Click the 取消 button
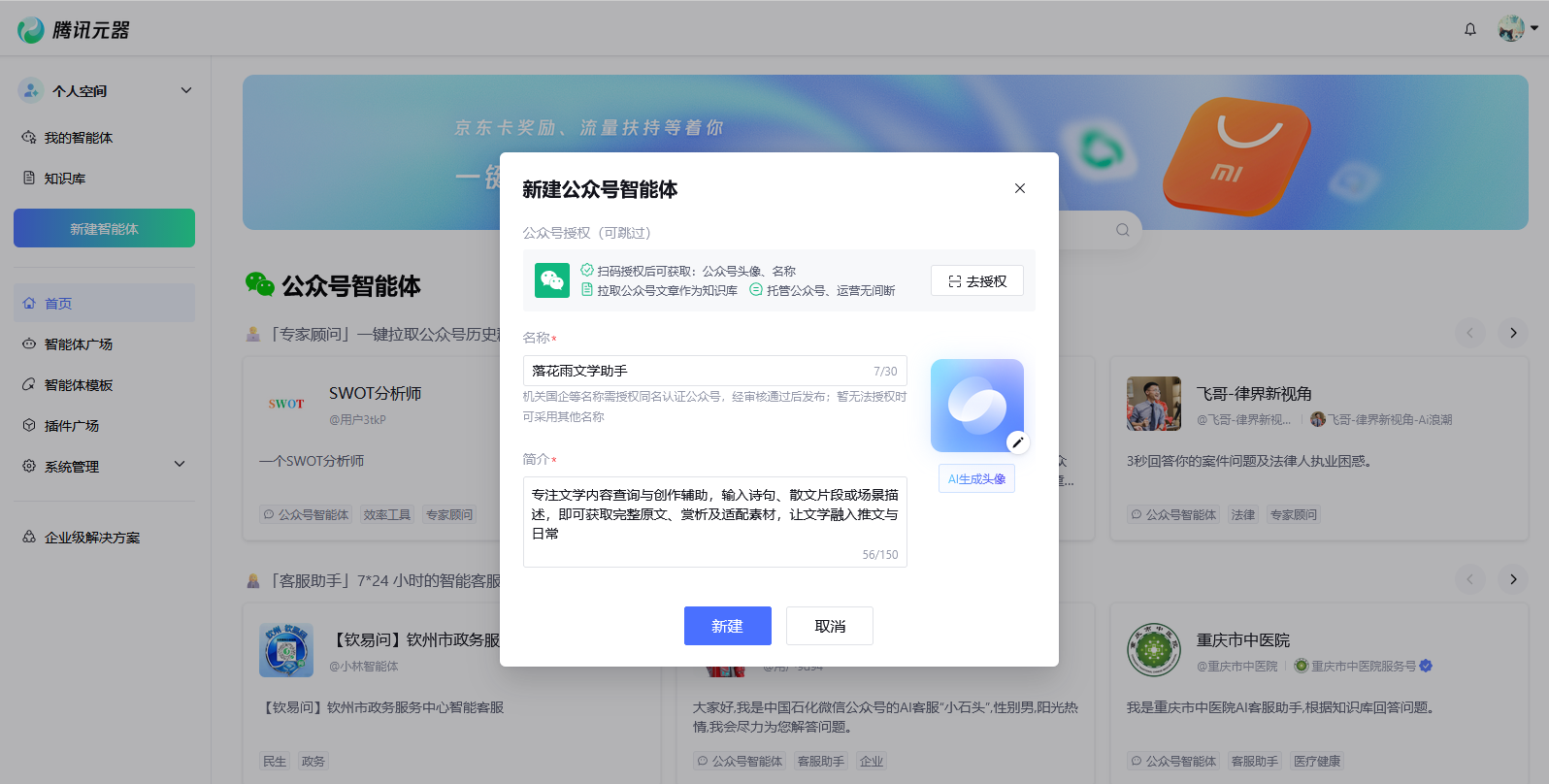 click(x=830, y=626)
